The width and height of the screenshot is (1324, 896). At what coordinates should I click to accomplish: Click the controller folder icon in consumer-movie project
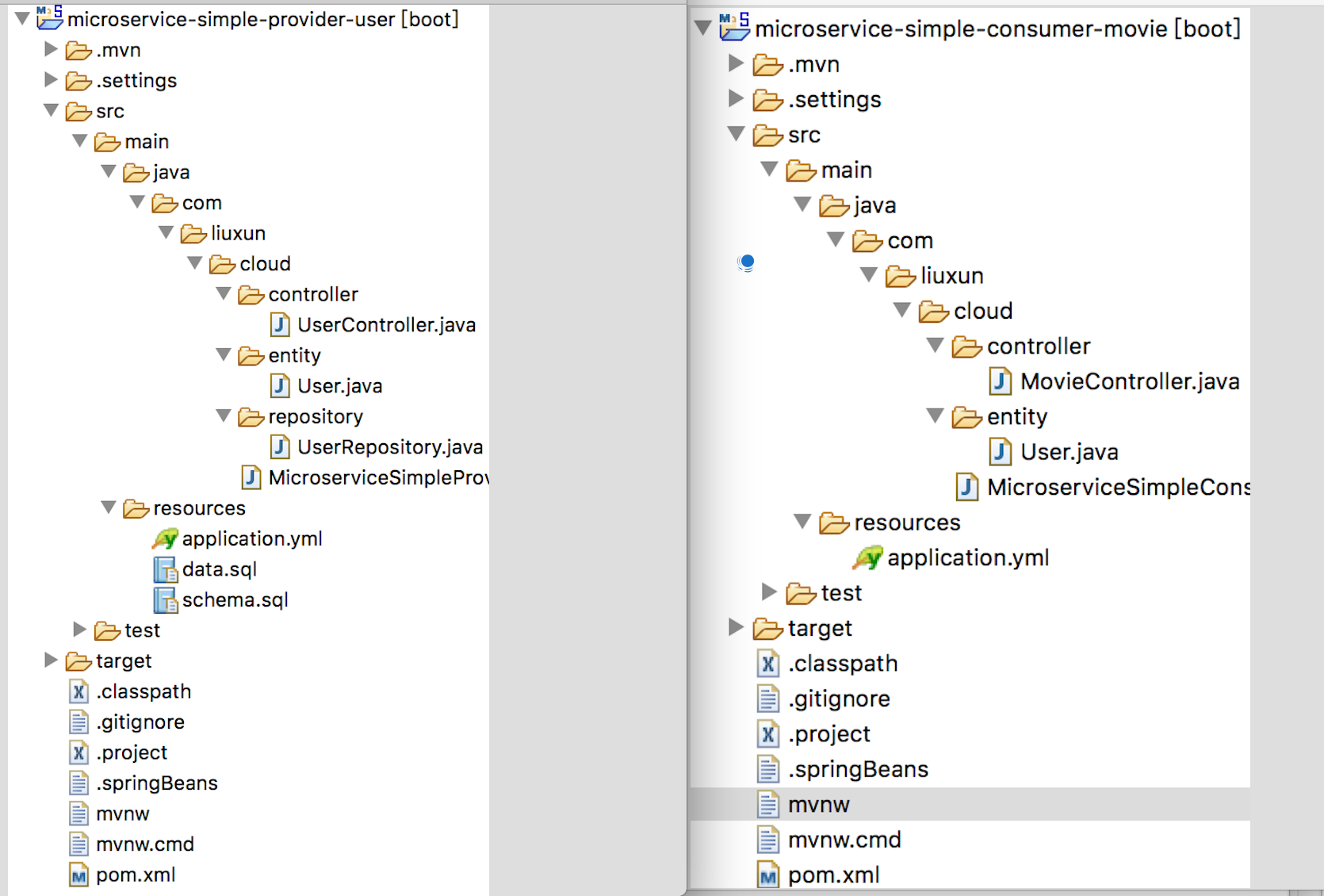tap(967, 346)
